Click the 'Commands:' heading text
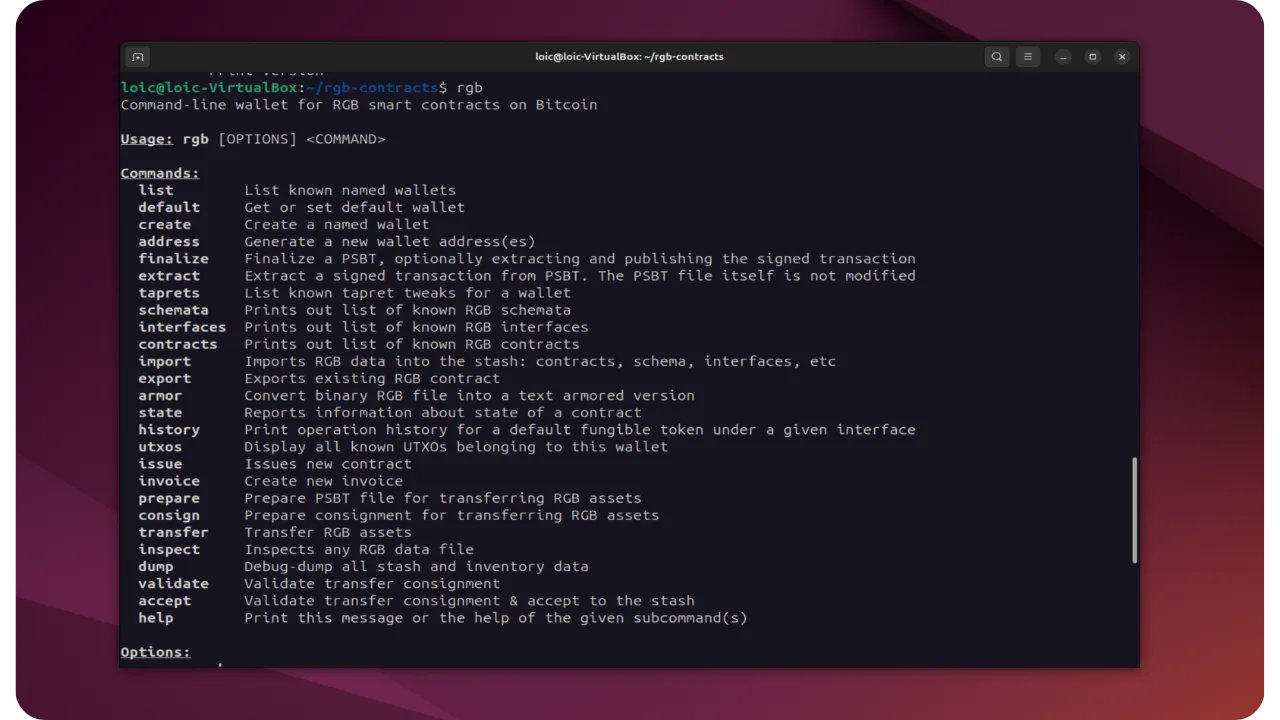 click(158, 173)
